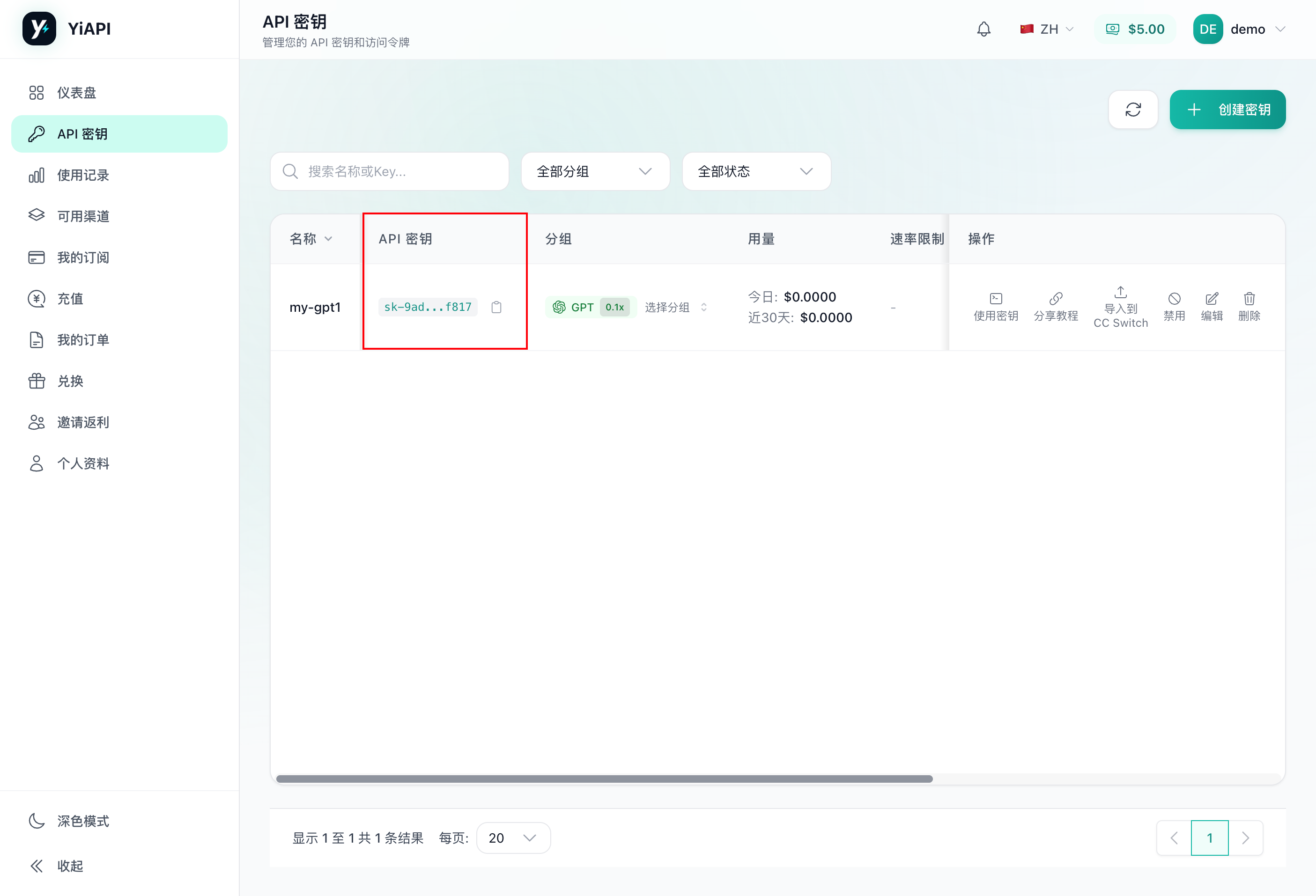Click 显示 1 至 1 共 1 条结果 text
The height and width of the screenshot is (896, 1316).
point(357,837)
